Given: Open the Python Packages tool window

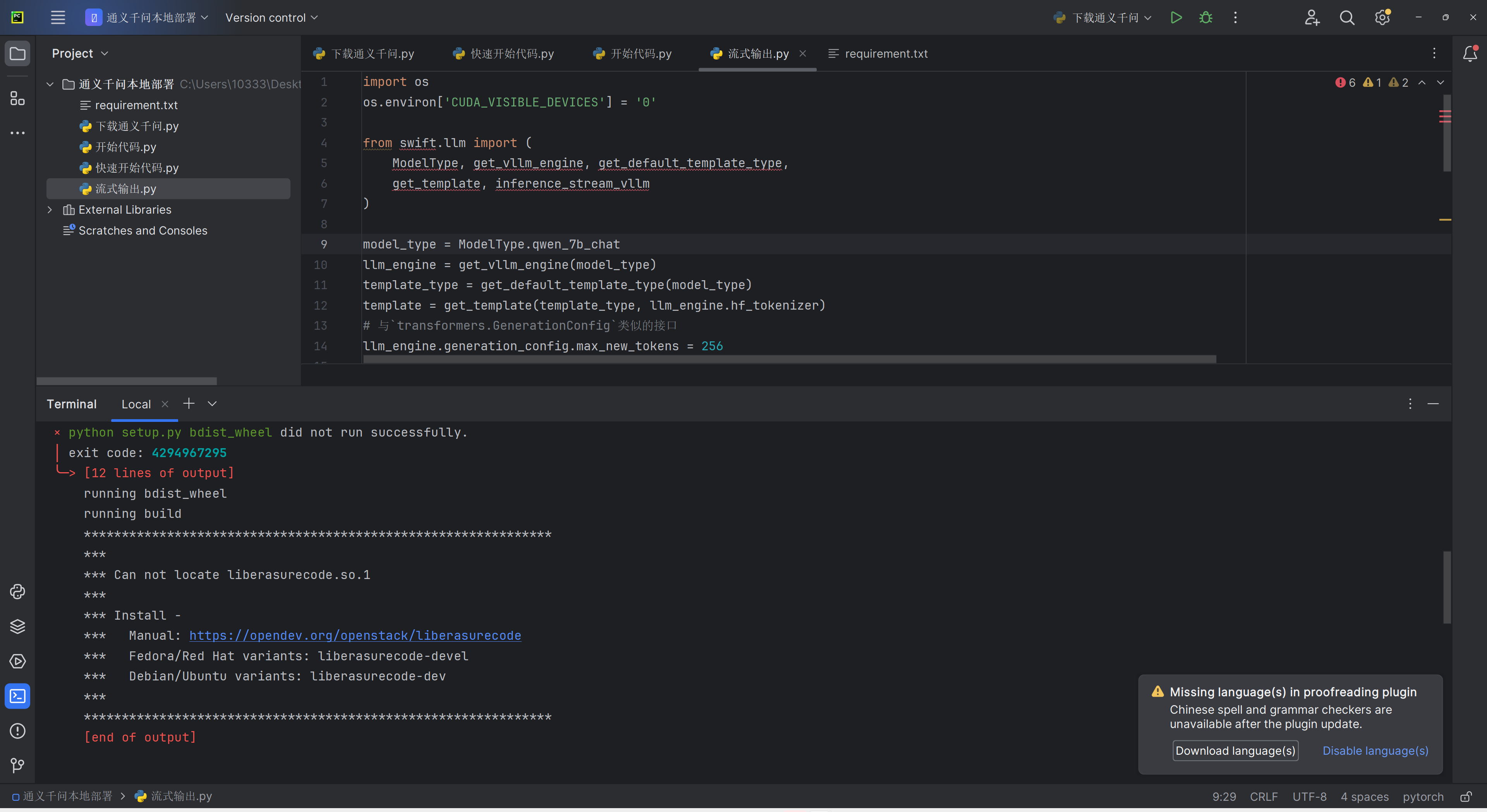Looking at the screenshot, I should point(17,626).
